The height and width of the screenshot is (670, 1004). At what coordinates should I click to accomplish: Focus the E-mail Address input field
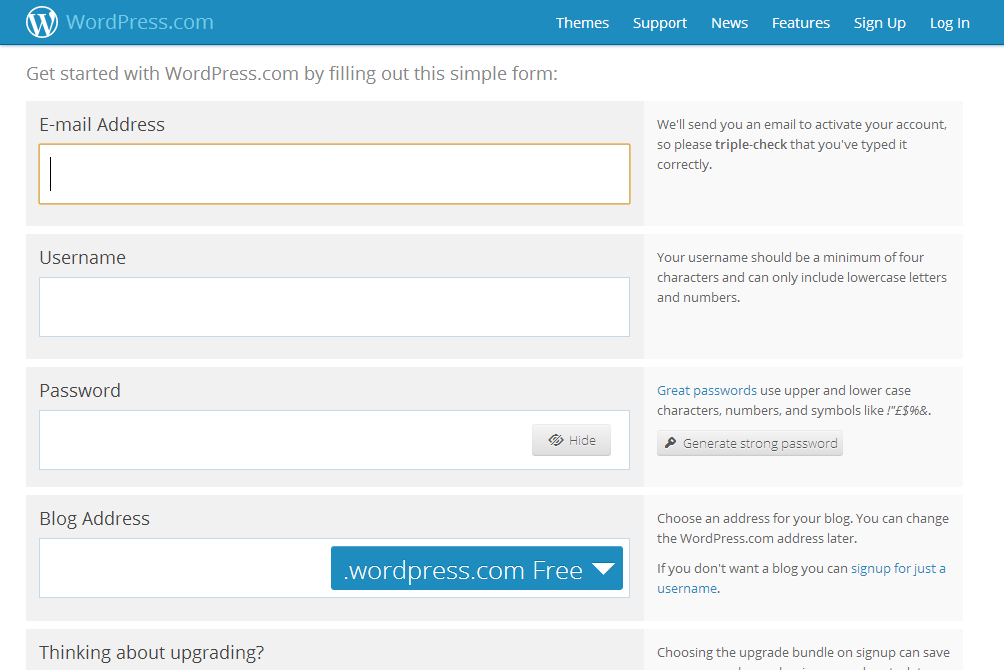334,174
